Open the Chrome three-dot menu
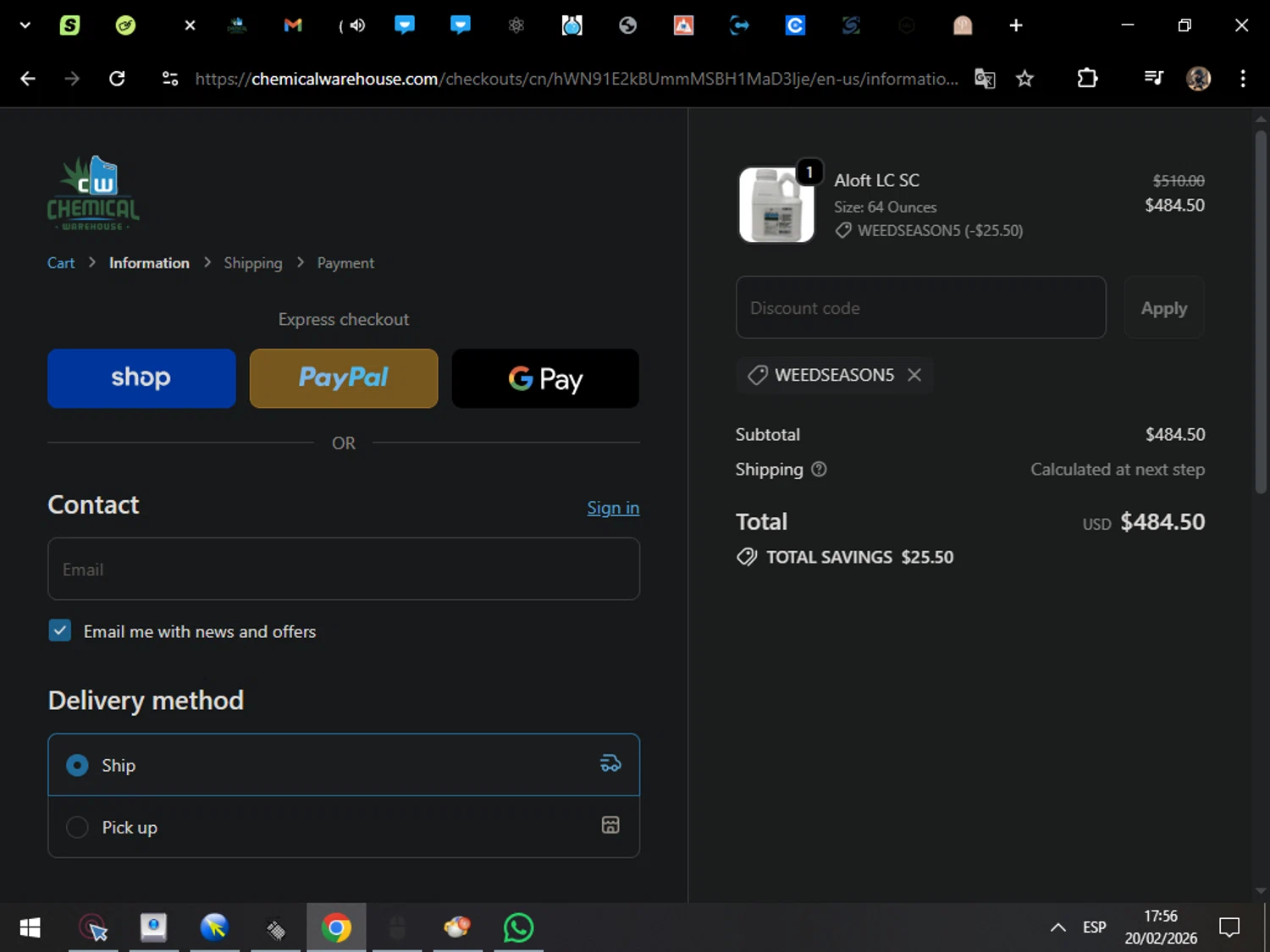Screen dimensions: 1270x952 (x=1243, y=79)
